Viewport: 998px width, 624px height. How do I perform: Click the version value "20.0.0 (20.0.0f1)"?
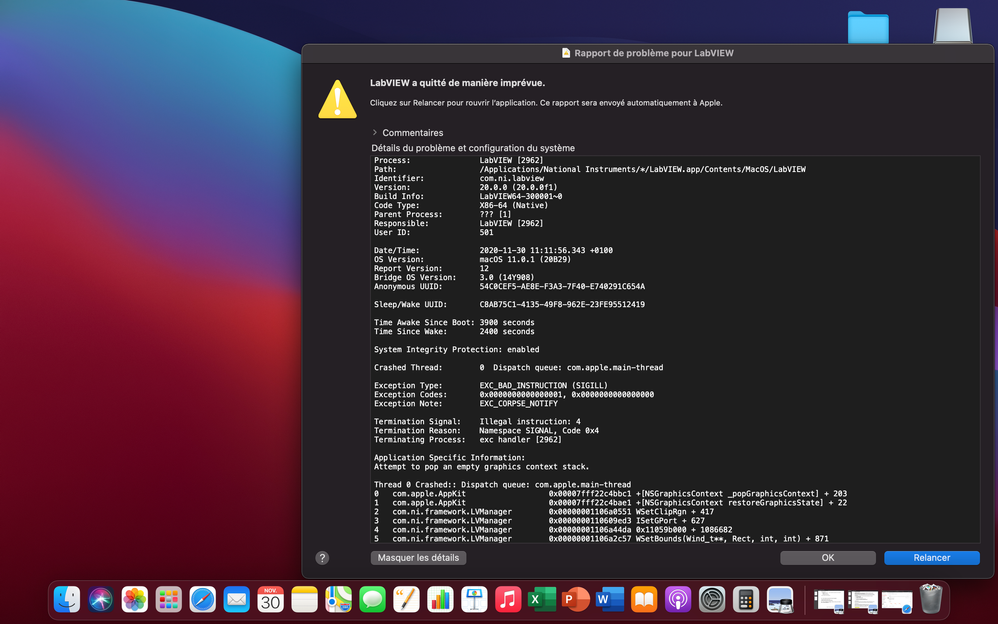518,187
